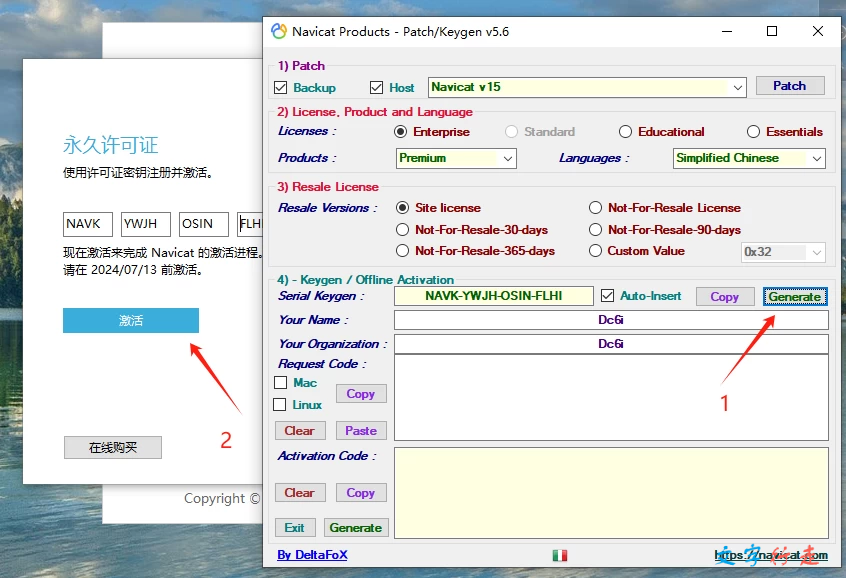
Task: Click the "3) Resale License" group title
Action: point(328,187)
